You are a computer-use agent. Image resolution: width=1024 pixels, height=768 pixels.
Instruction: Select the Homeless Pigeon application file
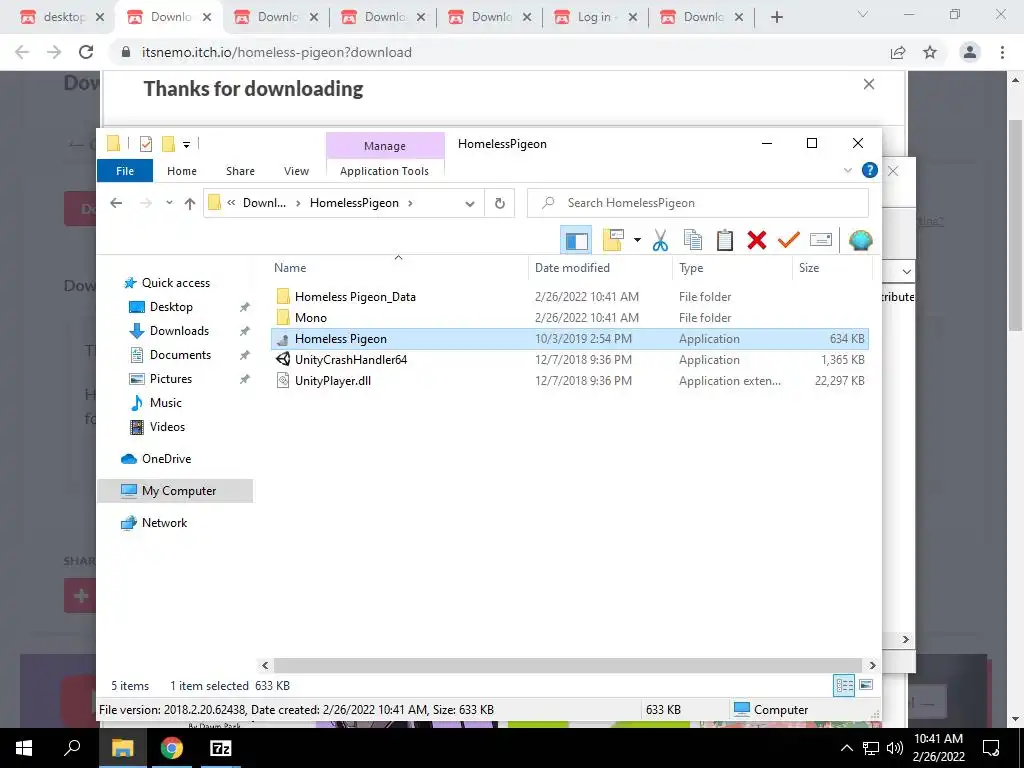tap(569, 339)
